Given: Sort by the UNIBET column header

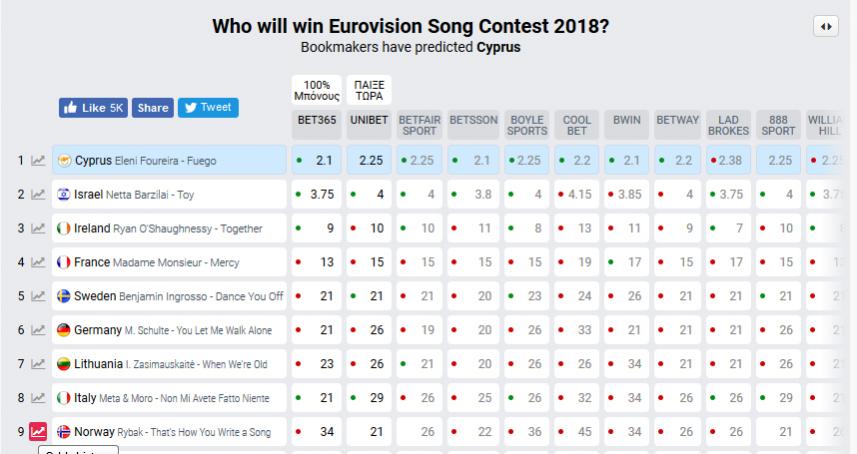Looking at the screenshot, I should coord(368,119).
